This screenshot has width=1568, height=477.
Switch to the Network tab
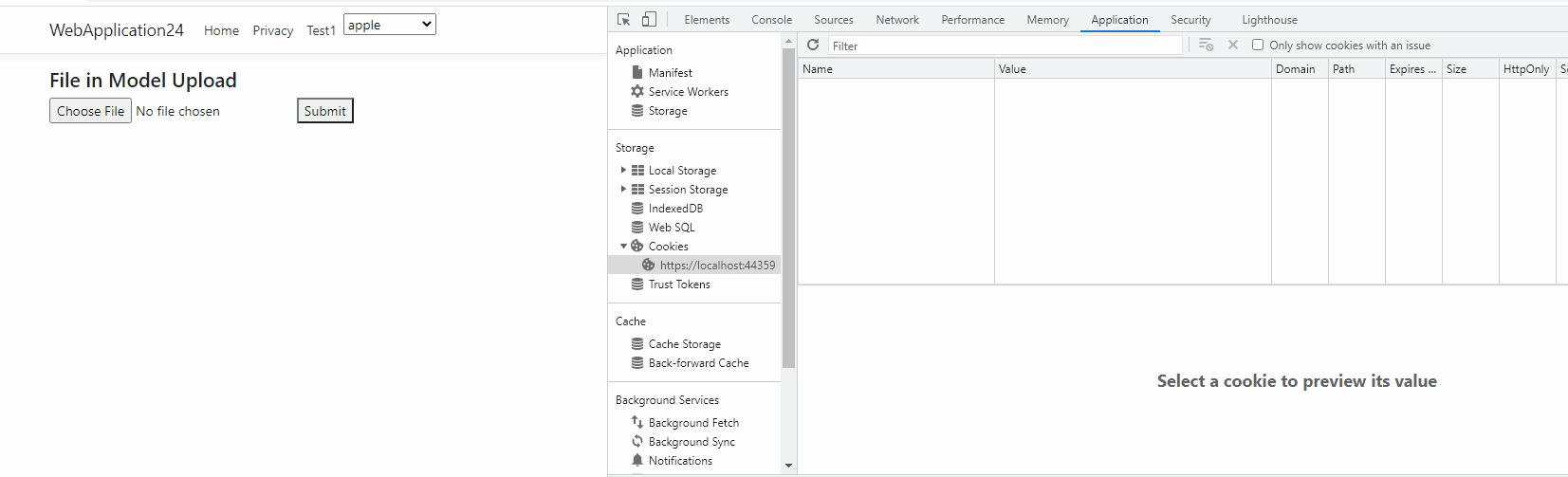point(897,19)
